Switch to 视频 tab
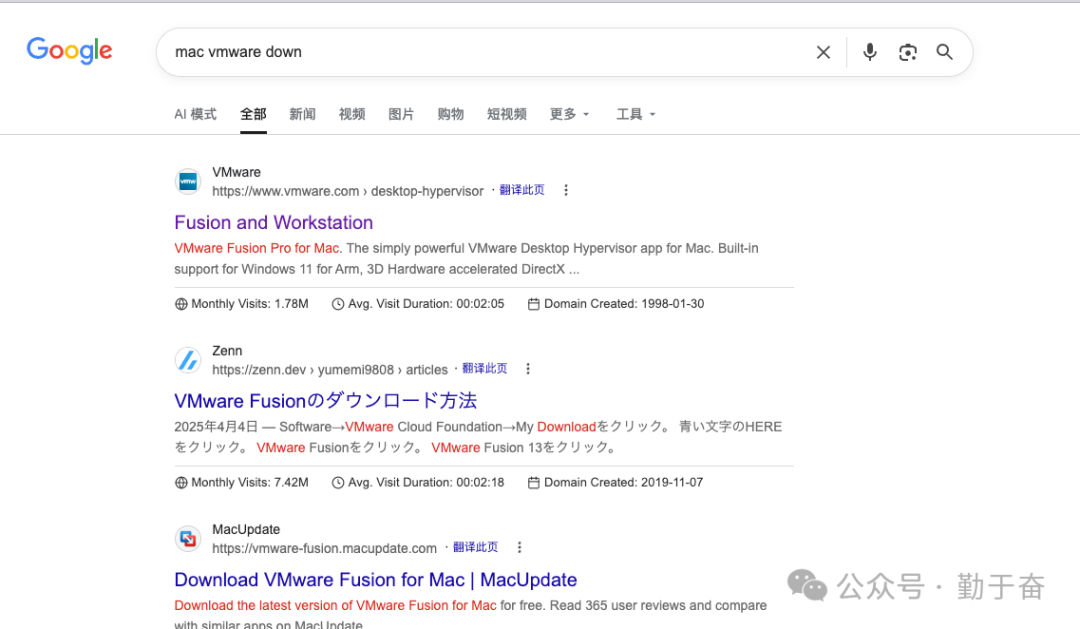The width and height of the screenshot is (1080, 629). pyautogui.click(x=352, y=114)
